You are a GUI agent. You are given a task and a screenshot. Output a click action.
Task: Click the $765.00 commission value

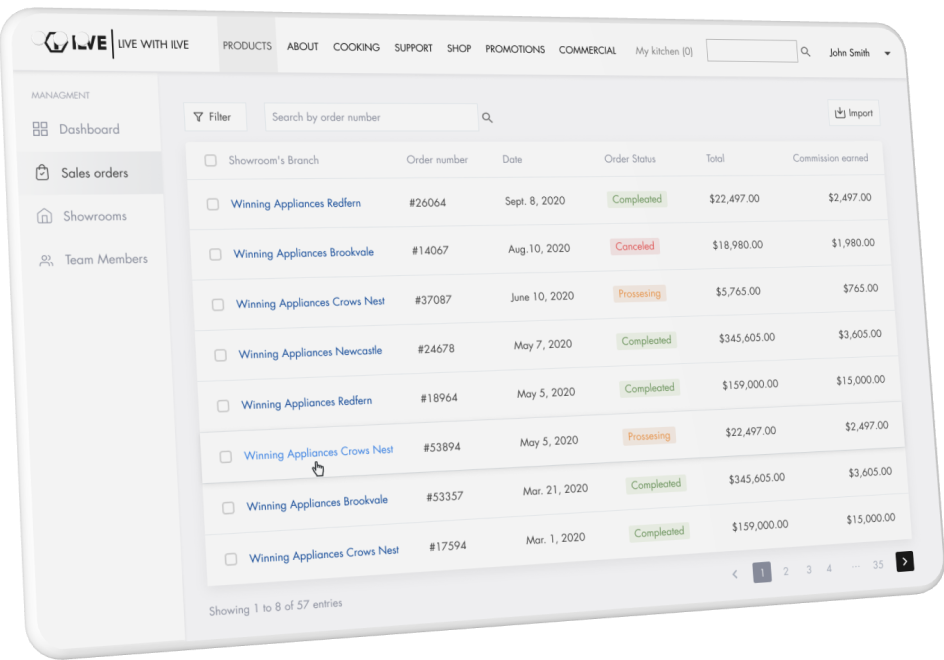860,288
